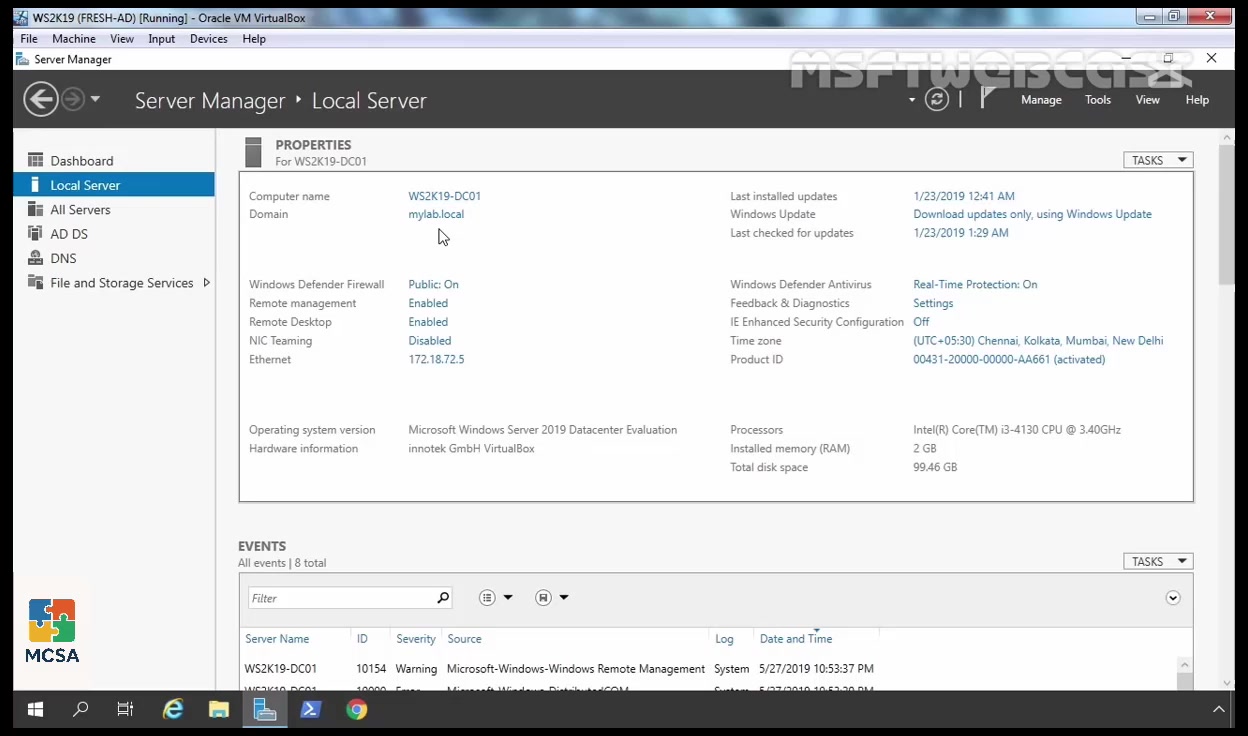Go back using the Server Manager back arrow

coord(41,99)
